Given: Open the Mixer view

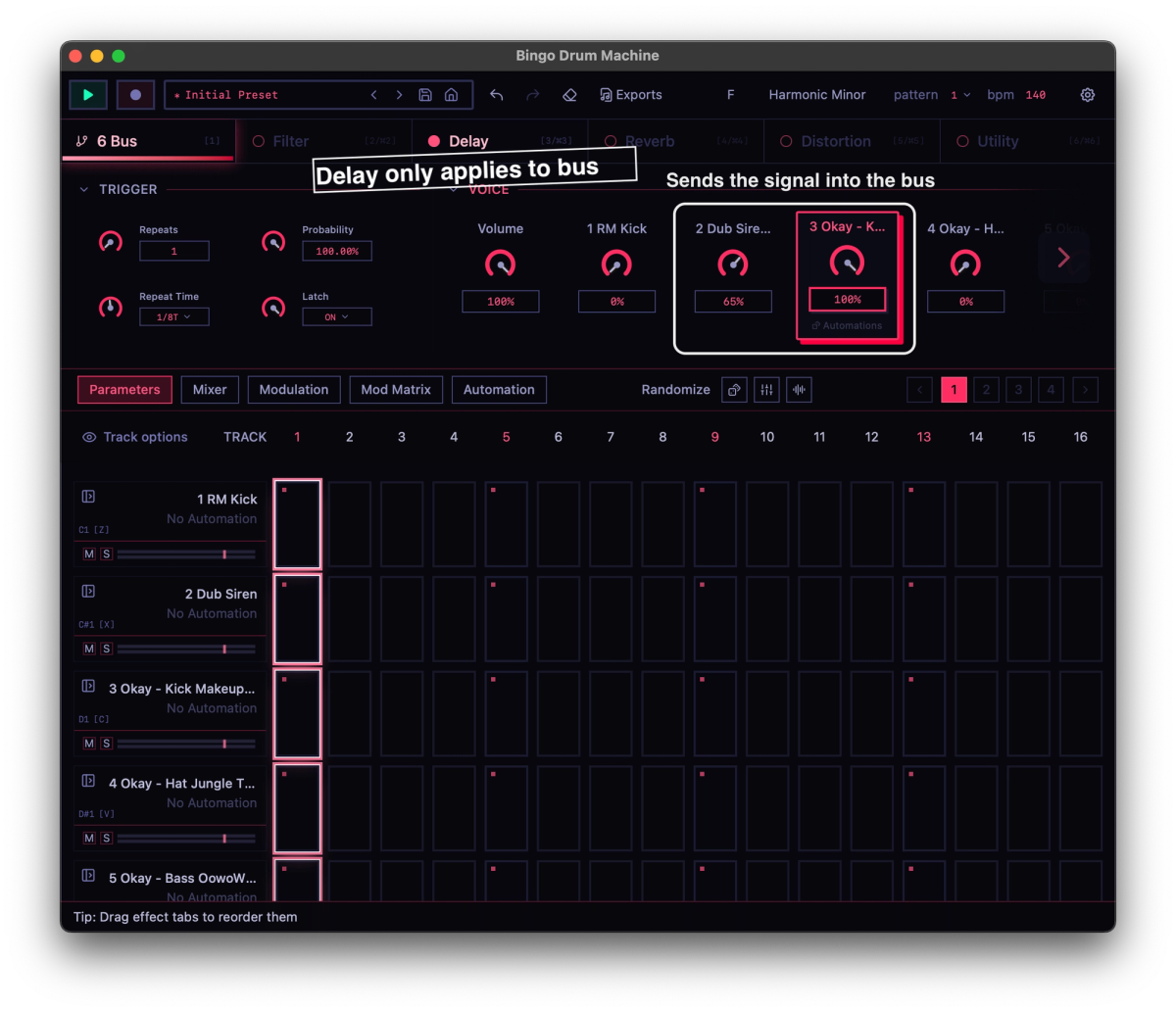Looking at the screenshot, I should point(210,390).
